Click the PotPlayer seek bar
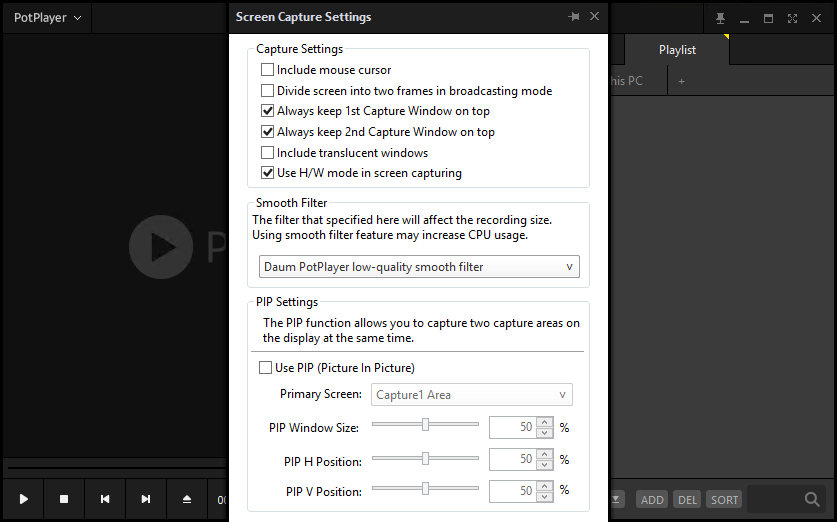The image size is (837, 522). click(116, 468)
